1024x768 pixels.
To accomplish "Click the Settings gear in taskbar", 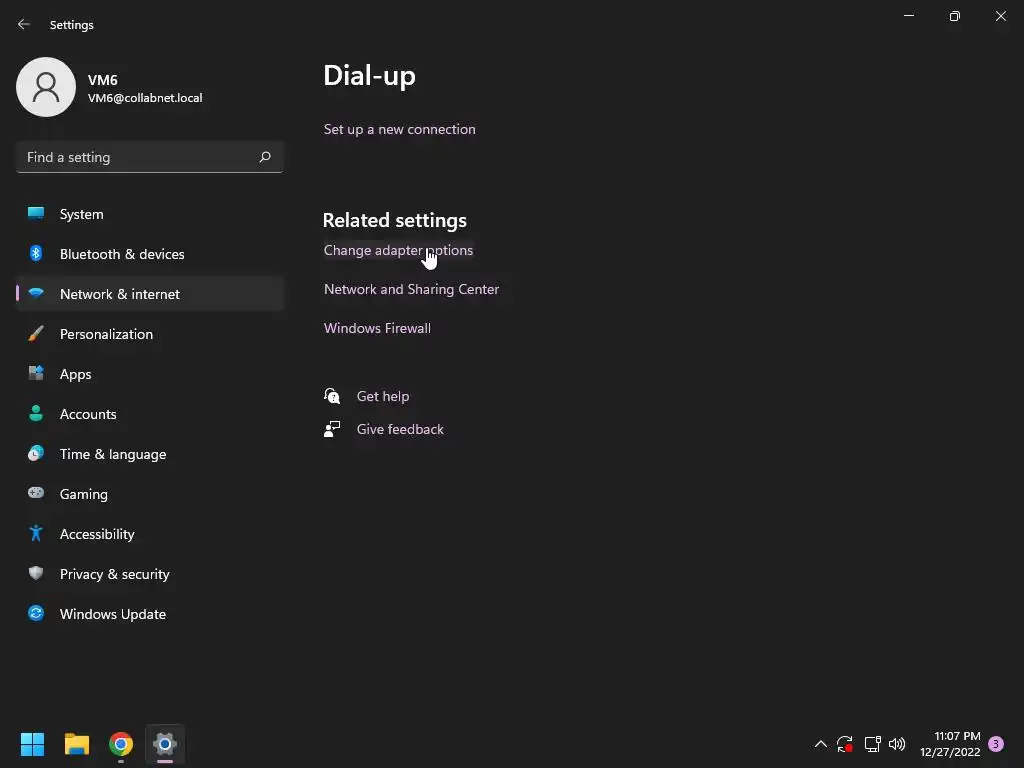I will (165, 744).
